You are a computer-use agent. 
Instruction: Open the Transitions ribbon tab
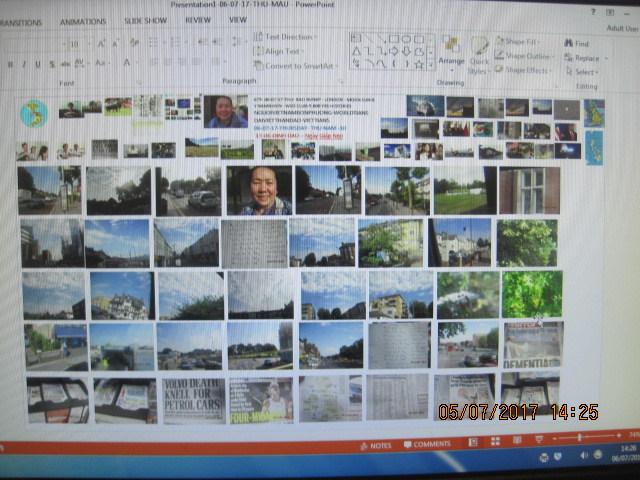point(20,22)
